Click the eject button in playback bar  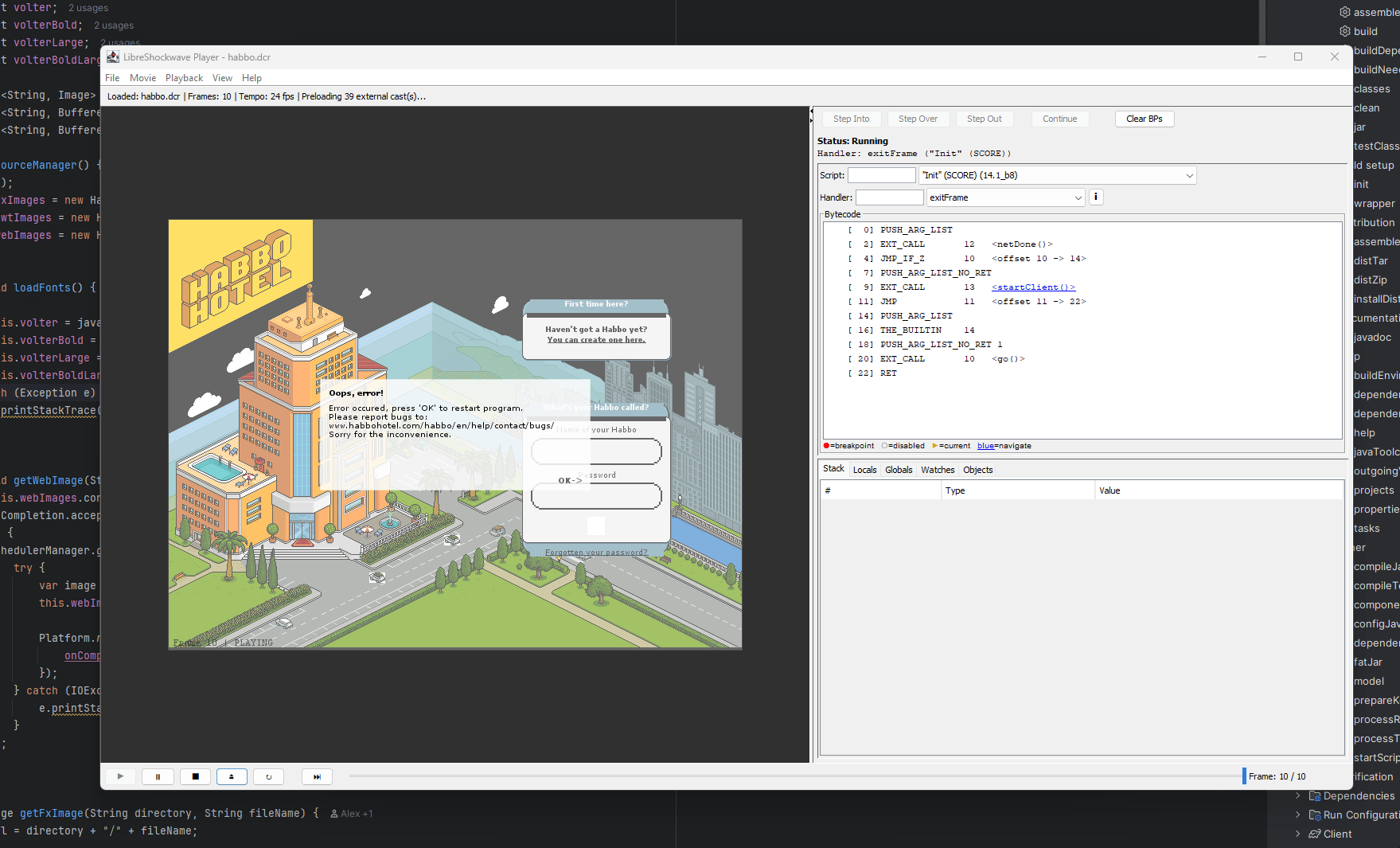tap(232, 776)
